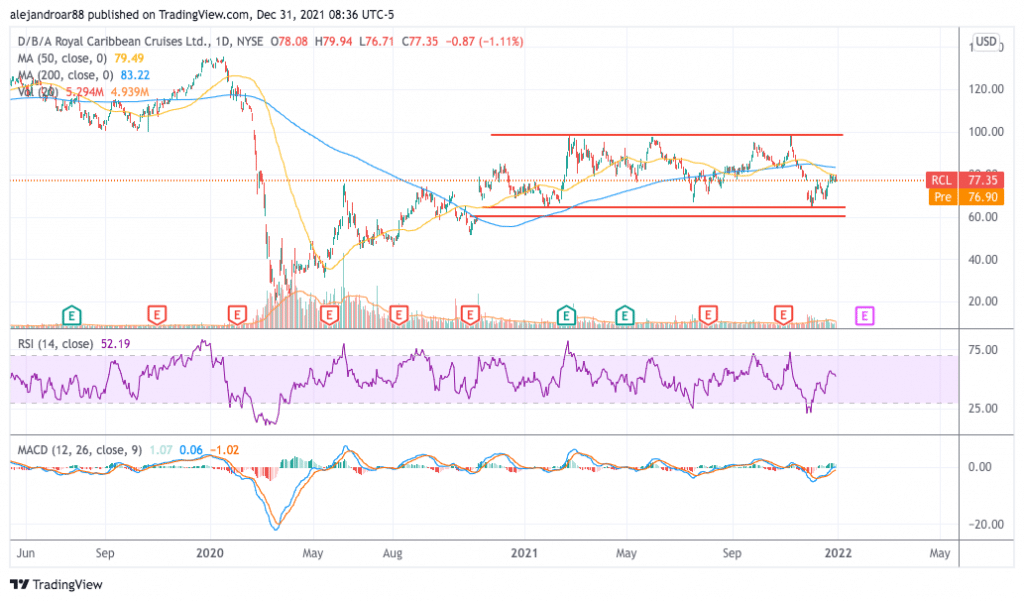This screenshot has width=1024, height=602.
Task: Click the alejandroar88 publisher name
Action: pos(47,14)
